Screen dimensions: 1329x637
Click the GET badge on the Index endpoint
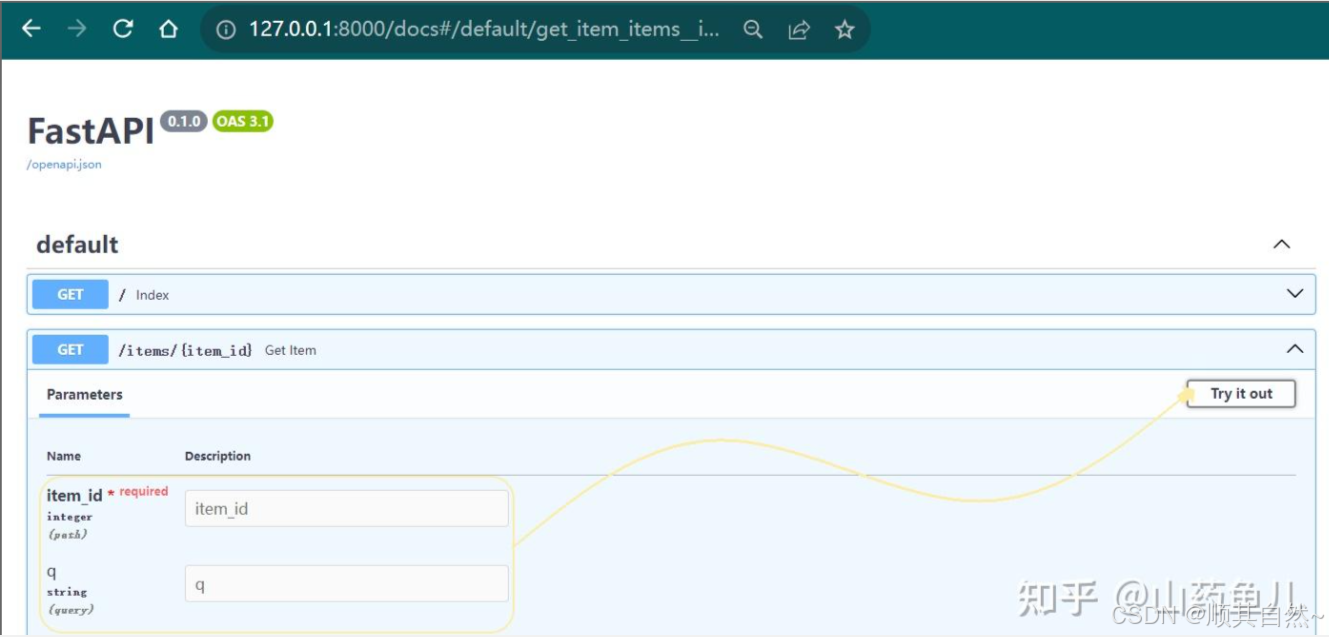69,293
